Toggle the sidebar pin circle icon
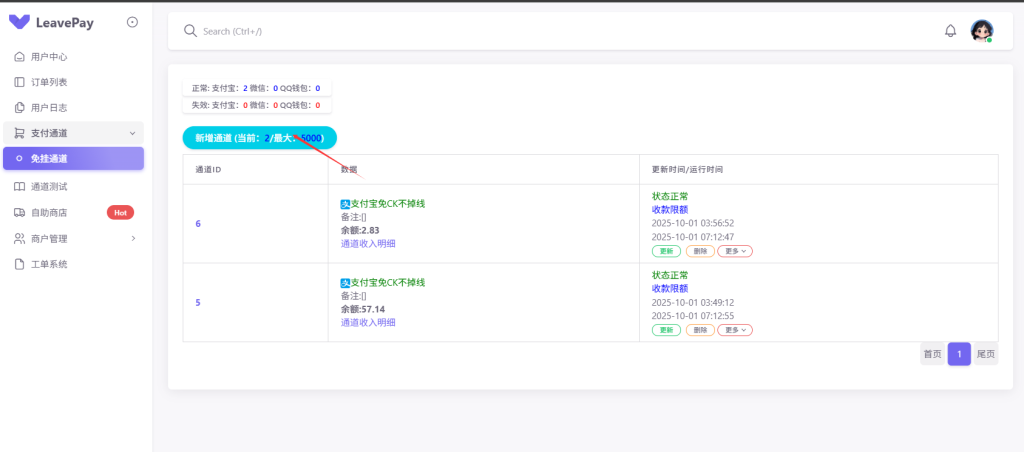The height and width of the screenshot is (452, 1024). coord(133,22)
